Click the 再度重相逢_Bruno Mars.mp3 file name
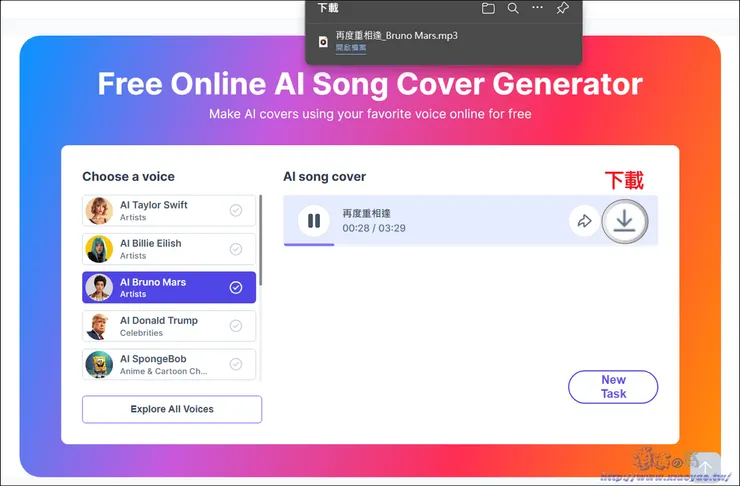The width and height of the screenshot is (740, 486). [396, 35]
